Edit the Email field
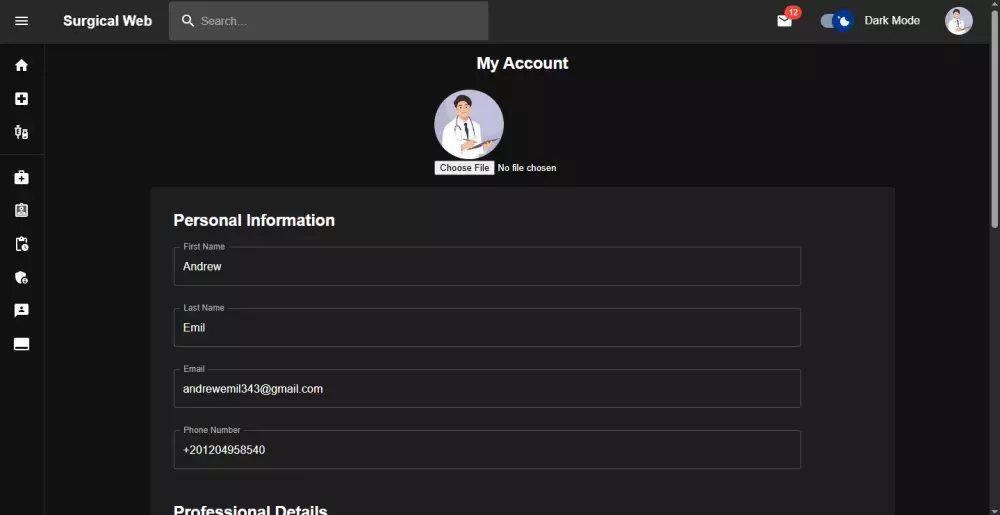The height and width of the screenshot is (515, 1000). tap(487, 389)
